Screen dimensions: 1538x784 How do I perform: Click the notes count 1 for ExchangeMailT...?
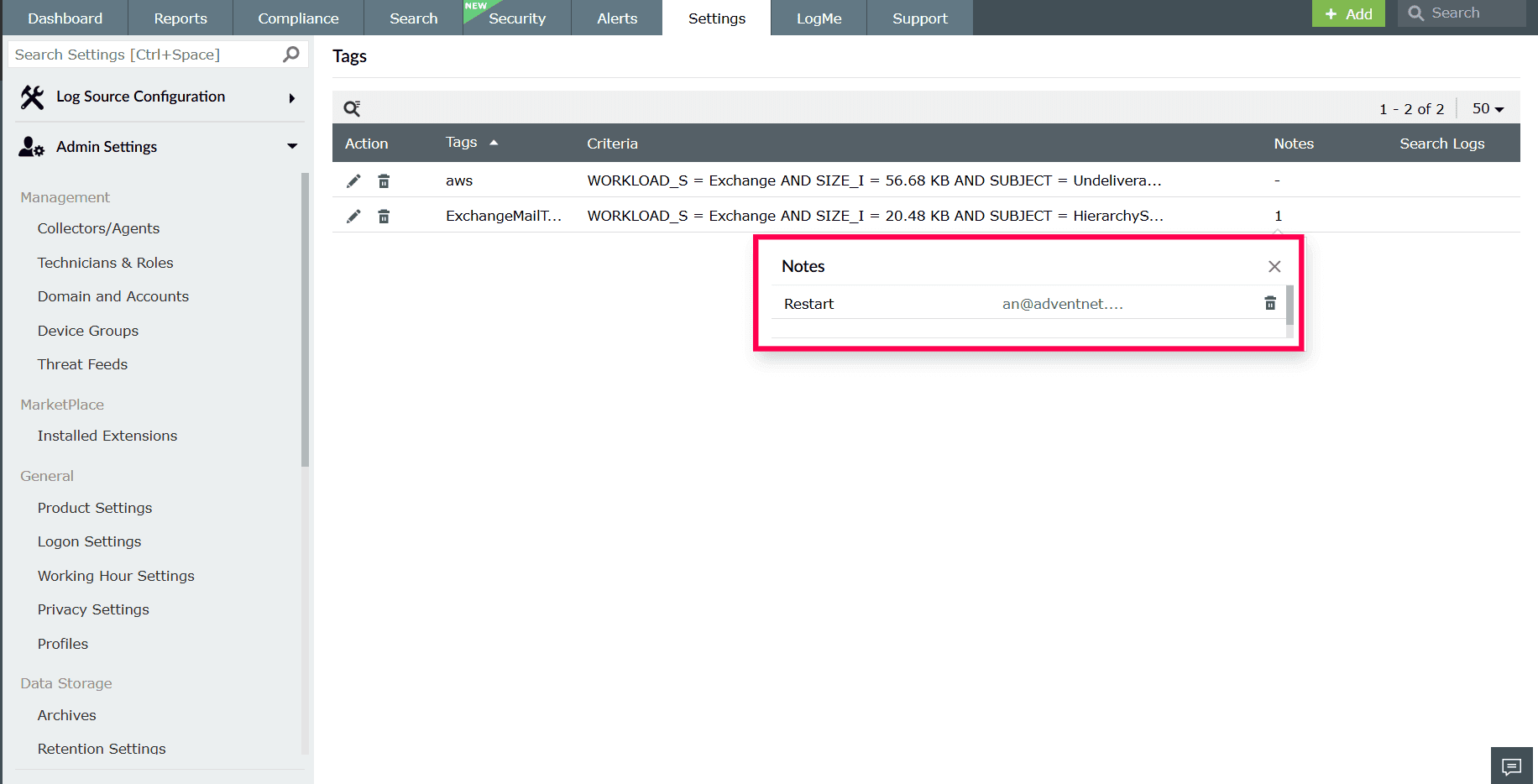[x=1279, y=216]
